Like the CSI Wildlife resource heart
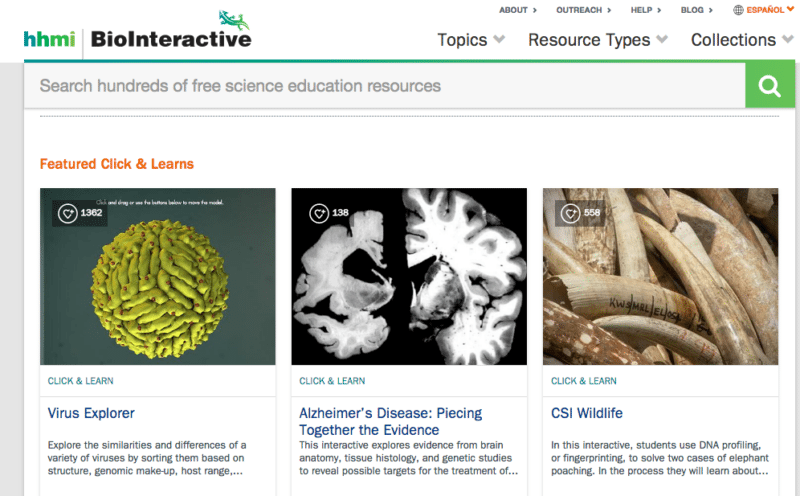800x496 pixels. (570, 213)
